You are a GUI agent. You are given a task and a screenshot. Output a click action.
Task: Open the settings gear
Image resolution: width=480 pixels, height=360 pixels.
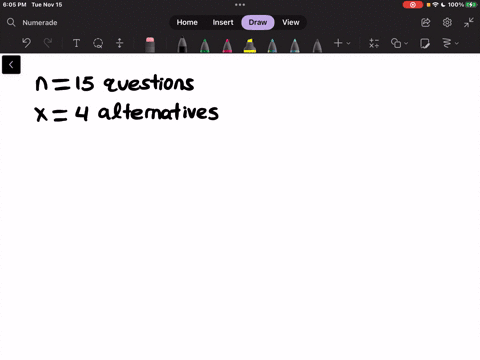pos(447,23)
